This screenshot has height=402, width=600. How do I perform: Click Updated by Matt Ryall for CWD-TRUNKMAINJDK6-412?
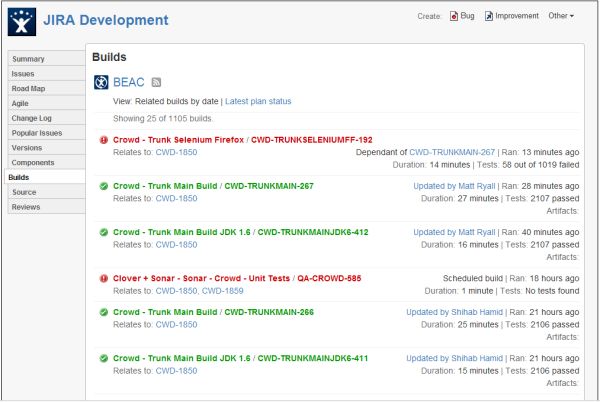click(454, 232)
